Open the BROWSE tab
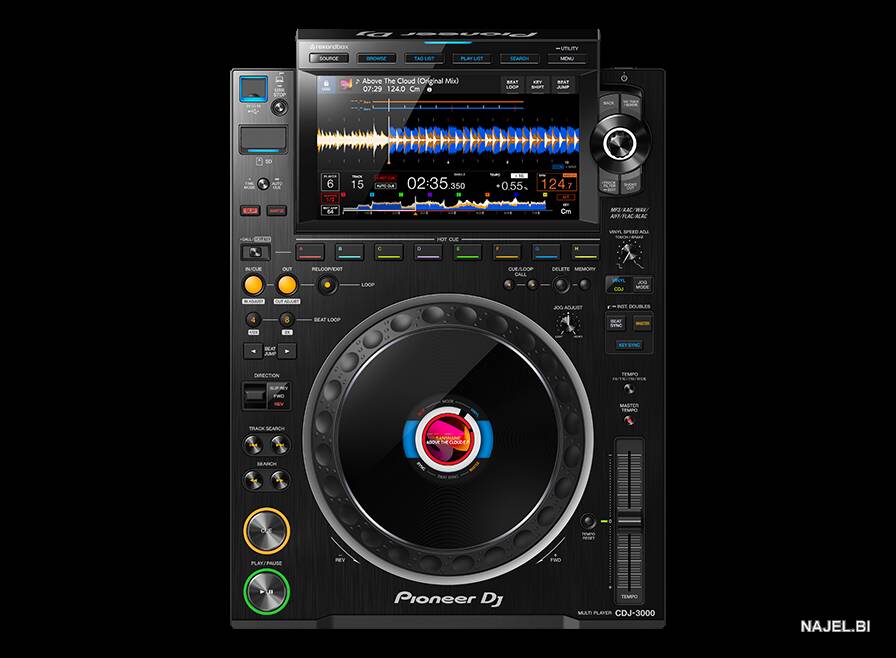This screenshot has height=658, width=896. (376, 58)
